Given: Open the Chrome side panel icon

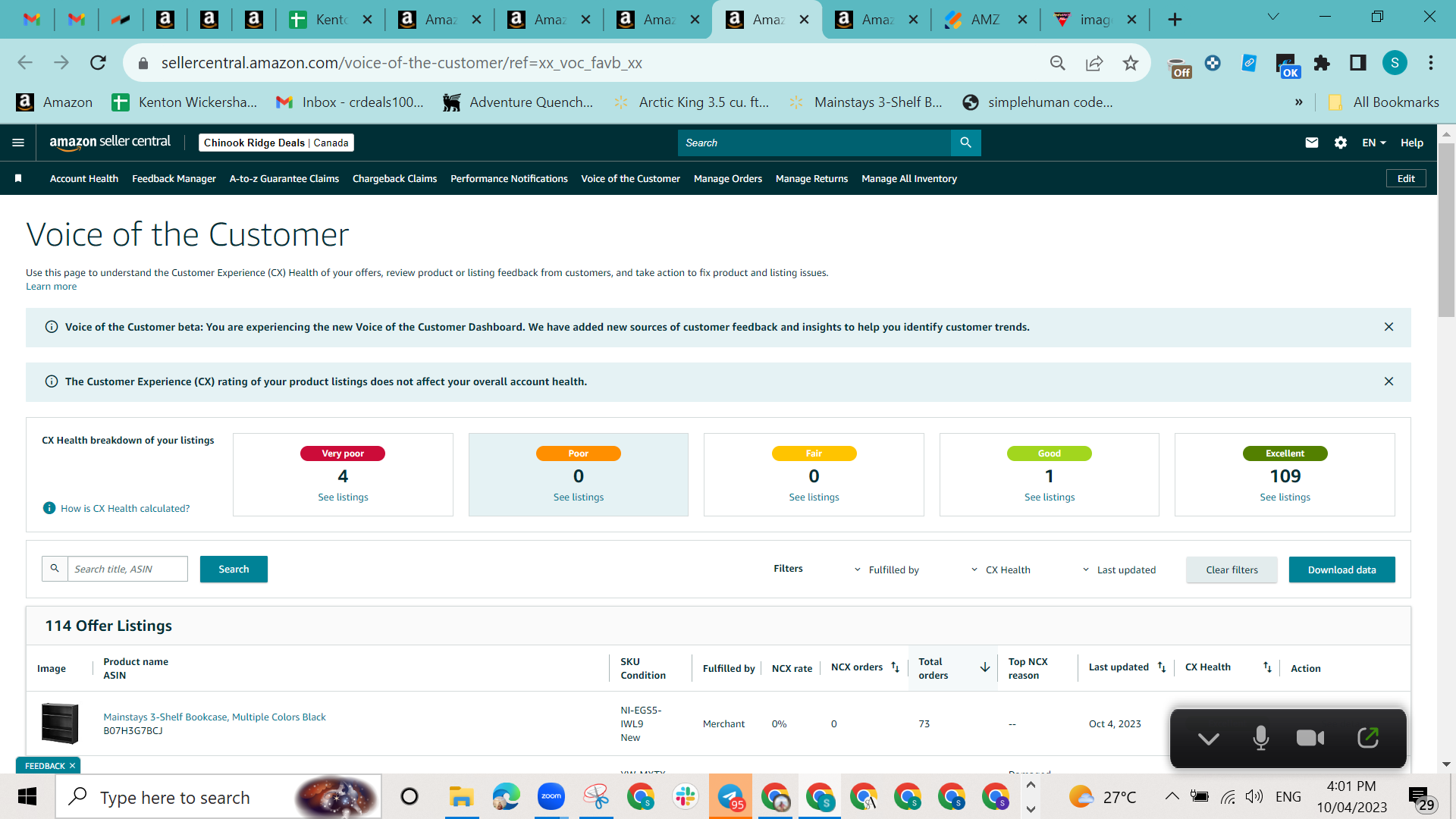Looking at the screenshot, I should 1357,63.
